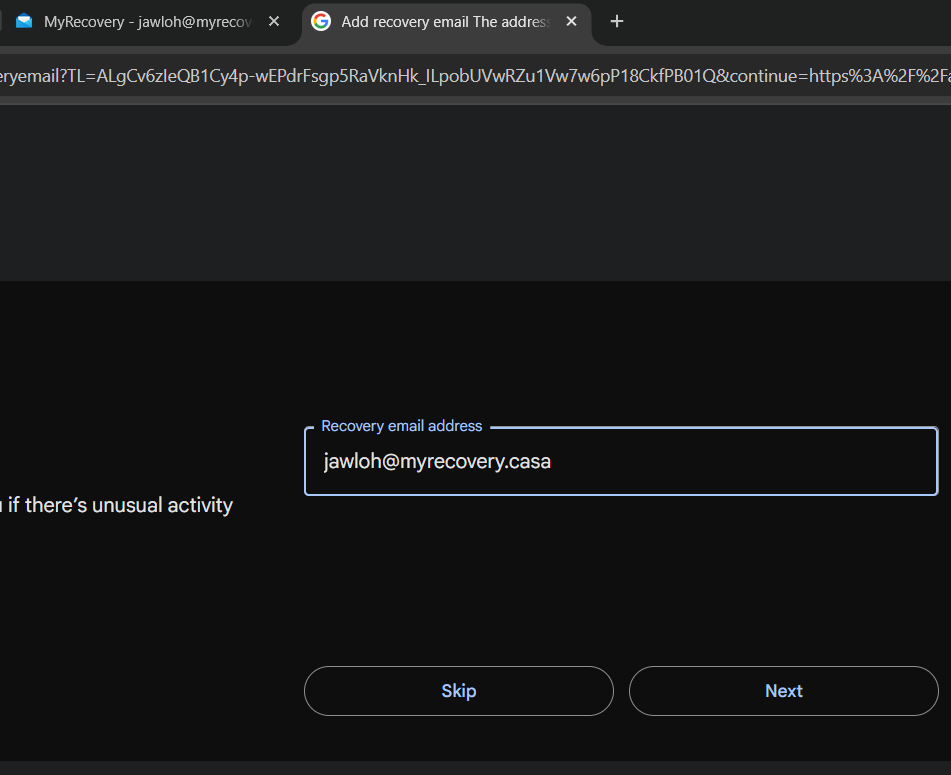Select the Add recovery email tab

click(x=445, y=21)
